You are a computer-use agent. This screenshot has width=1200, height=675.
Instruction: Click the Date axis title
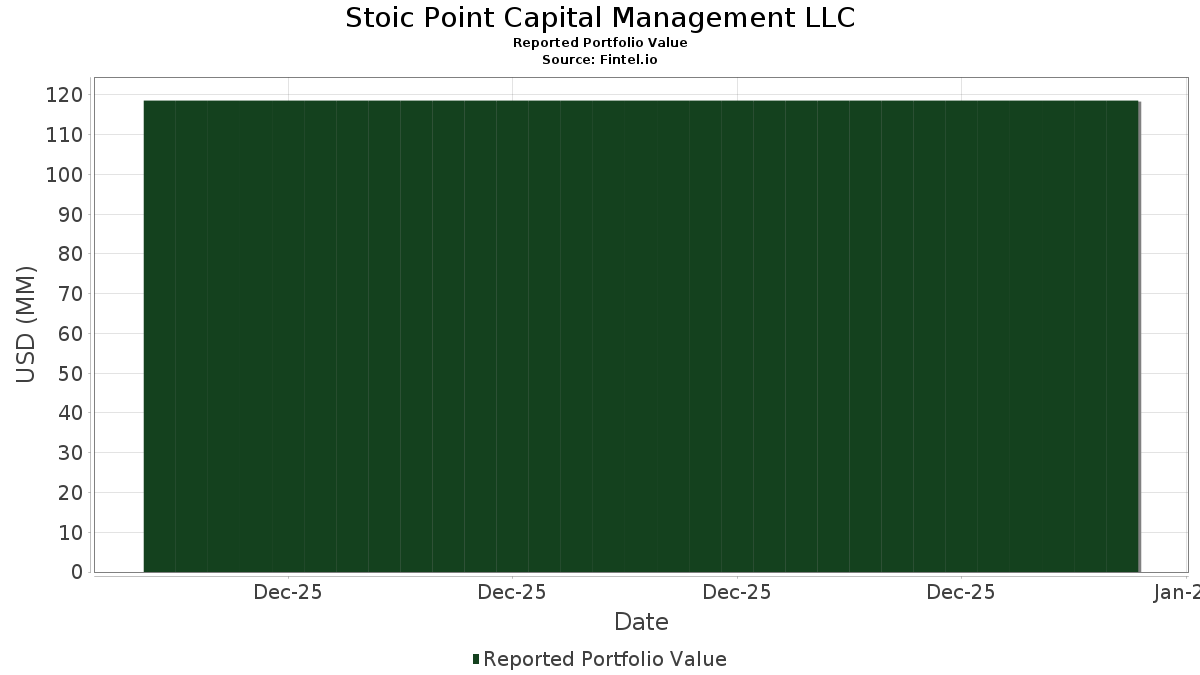(641, 622)
